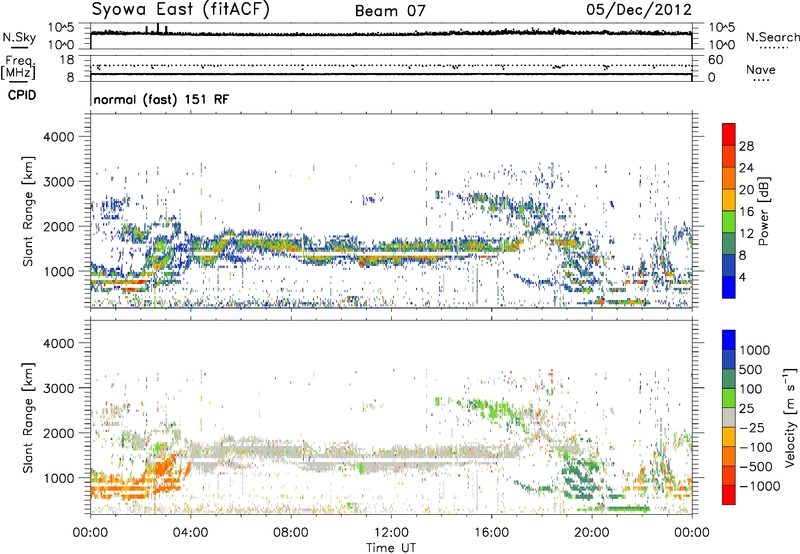The width and height of the screenshot is (800, 554).
Task: Click the gray segment of the velocity colorbar
Action: point(729,417)
